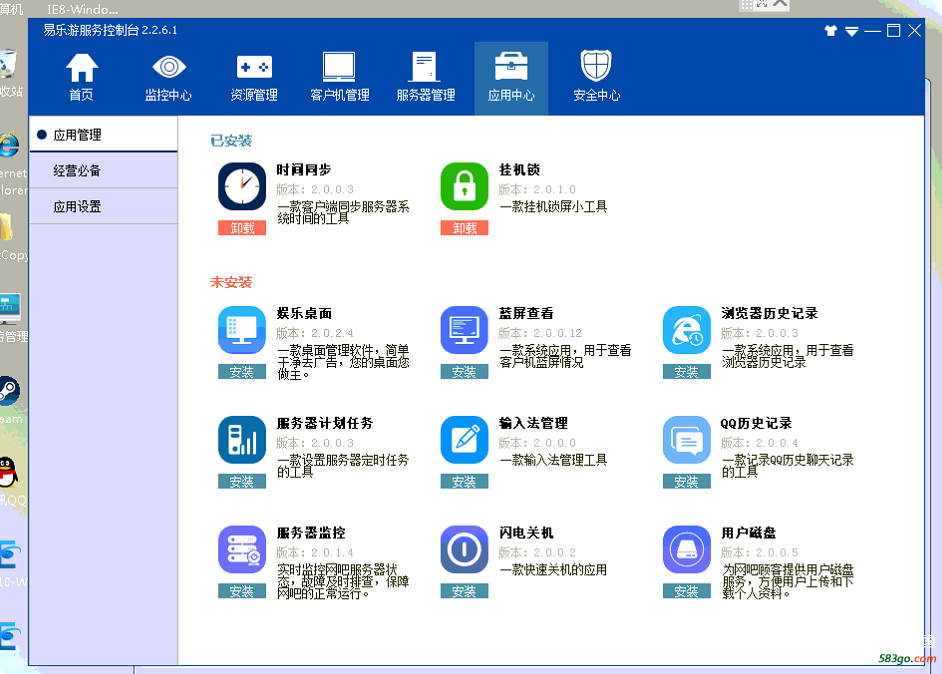
Task: Click the 输入法管理 pencil icon
Action: (x=464, y=440)
